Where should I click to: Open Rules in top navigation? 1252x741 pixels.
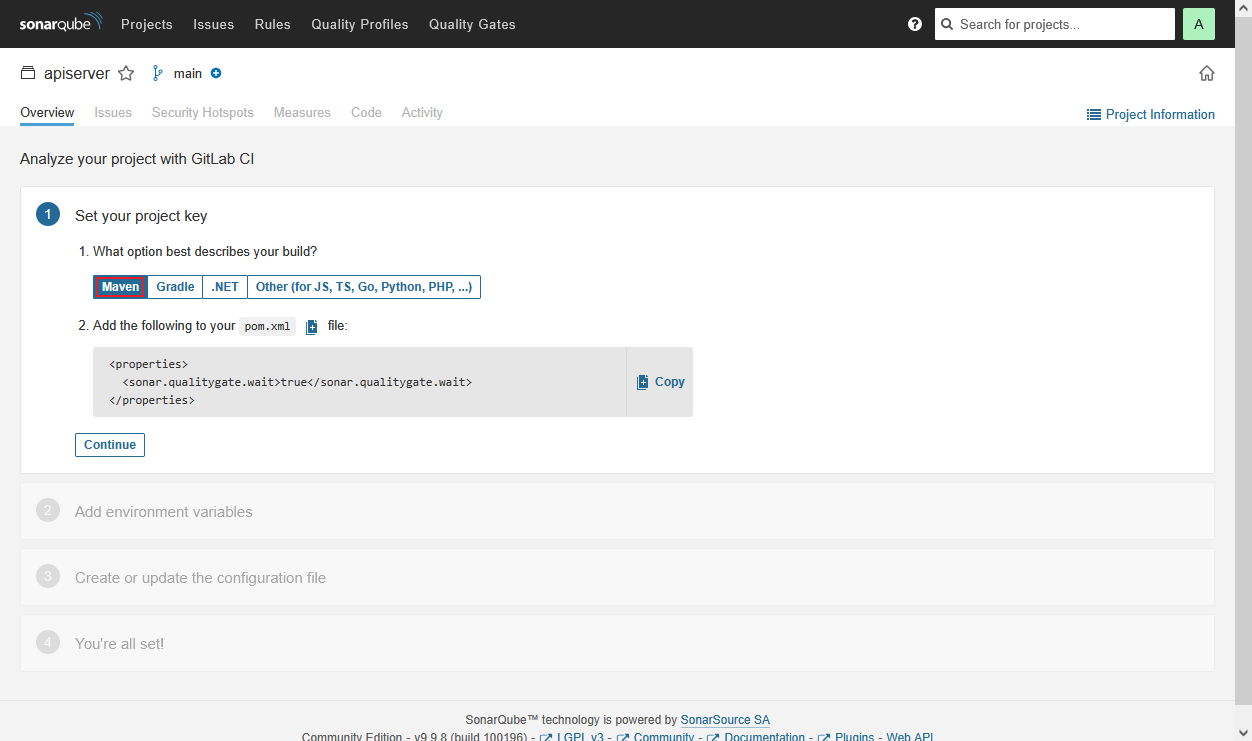tap(273, 24)
